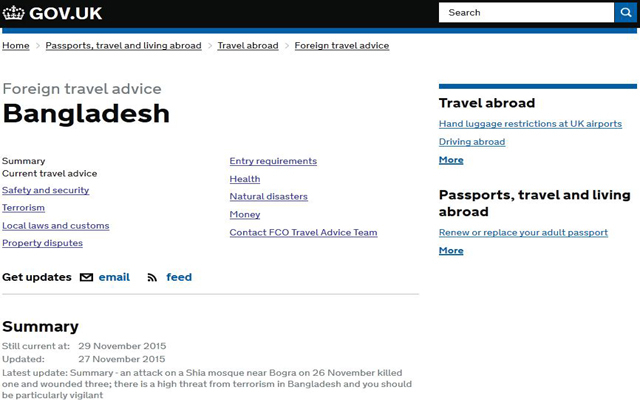Open Contact FCO Travel Advice Team link
The height and width of the screenshot is (400, 640).
303,233
